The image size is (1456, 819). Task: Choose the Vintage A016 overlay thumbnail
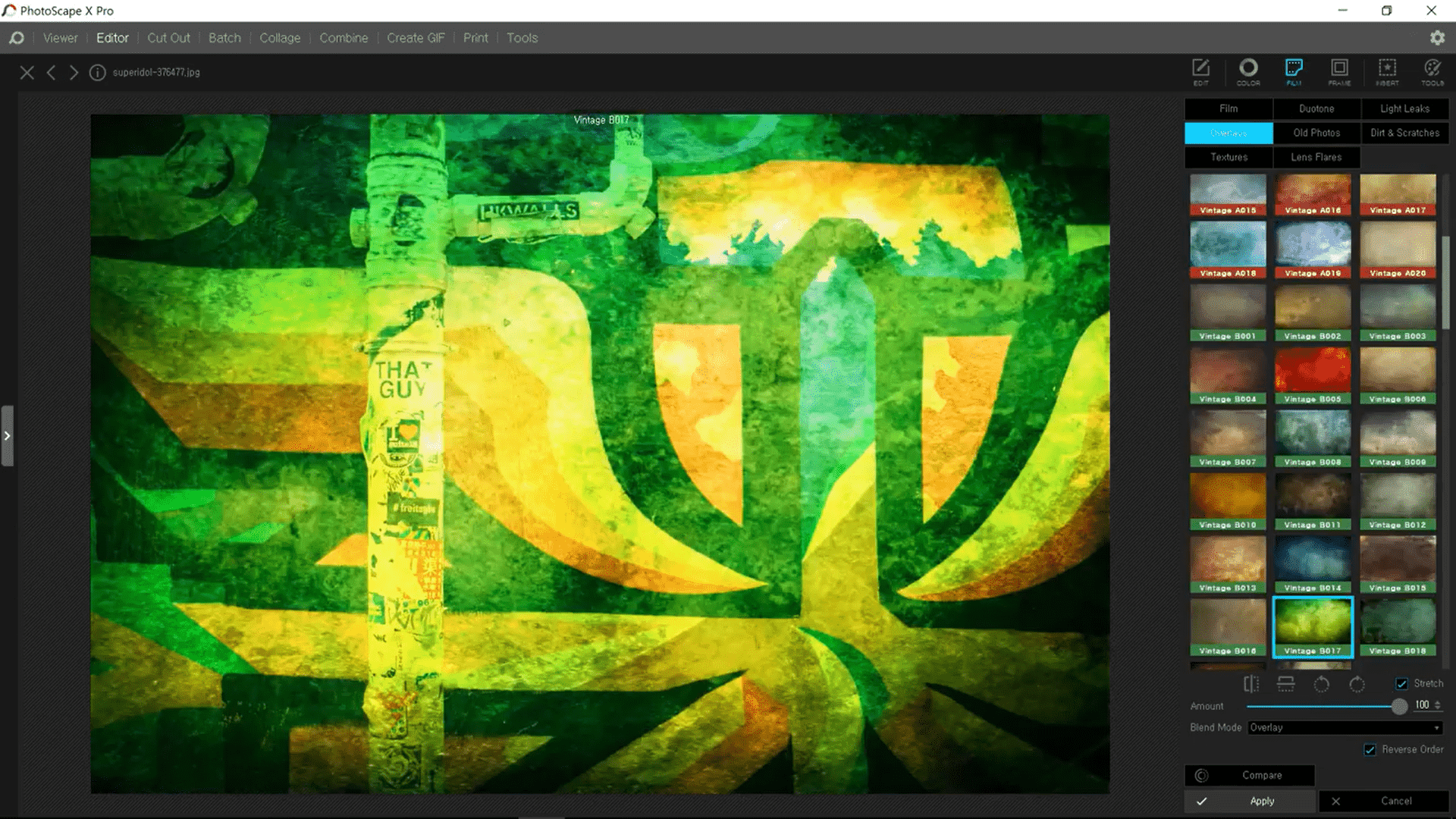point(1313,196)
